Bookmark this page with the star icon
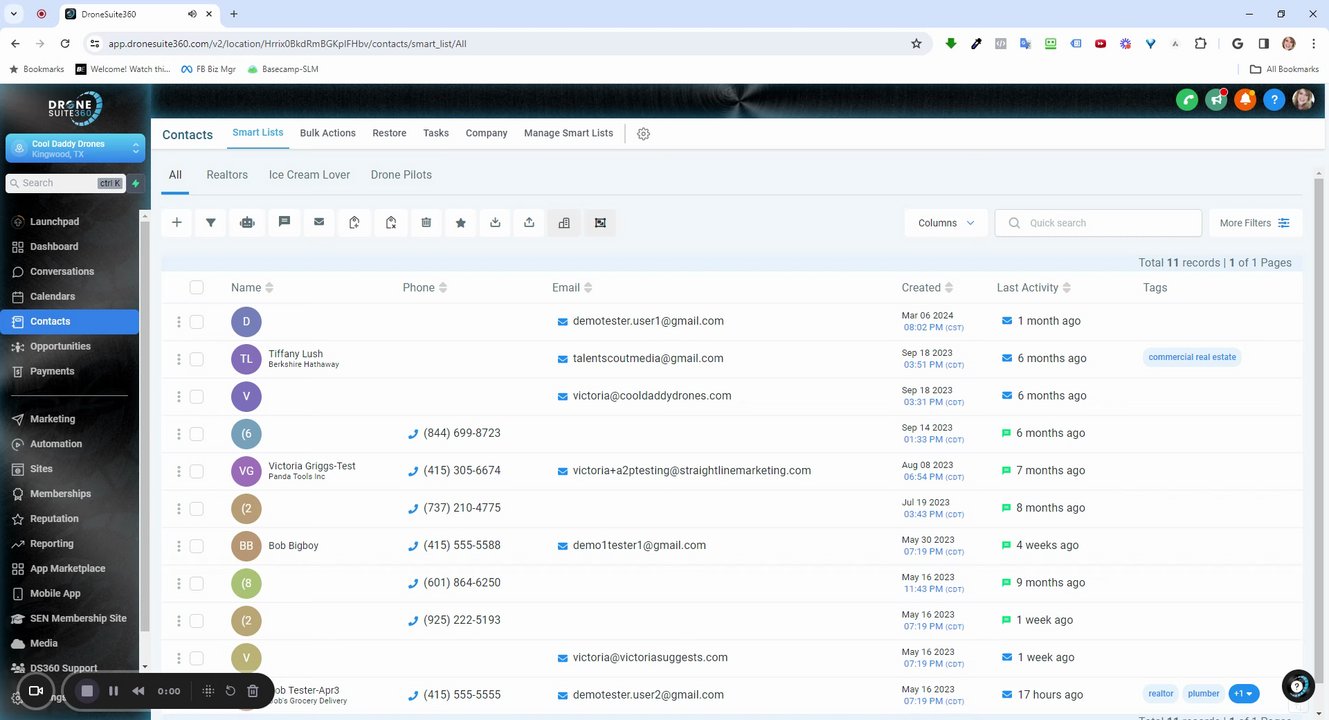Image resolution: width=1329 pixels, height=720 pixels. tap(916, 44)
